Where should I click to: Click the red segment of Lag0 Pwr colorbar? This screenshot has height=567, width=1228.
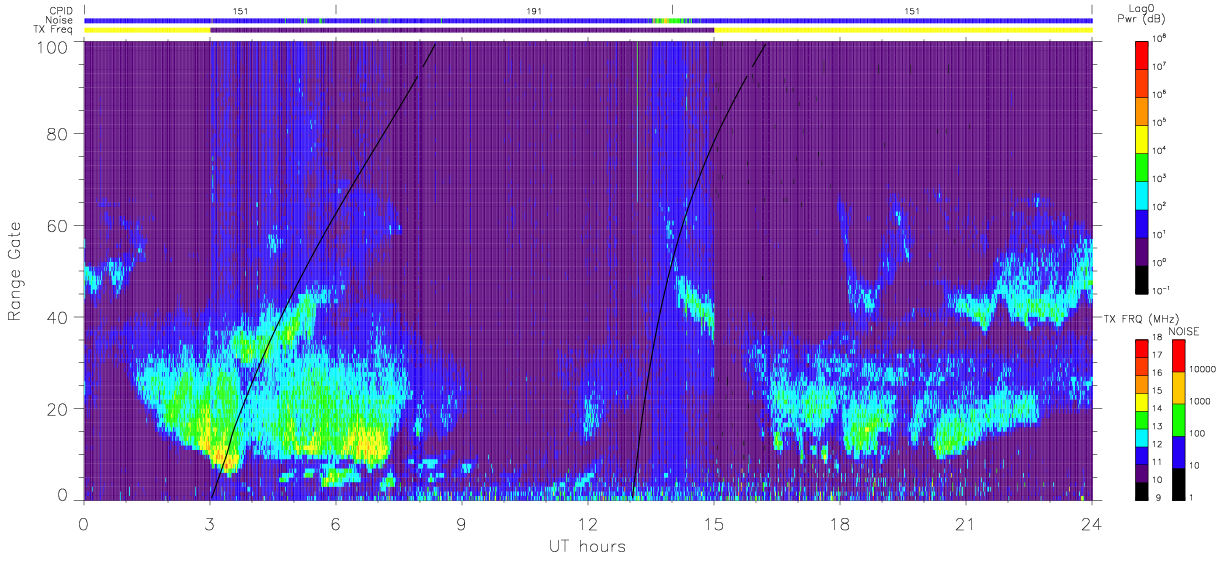click(1143, 53)
